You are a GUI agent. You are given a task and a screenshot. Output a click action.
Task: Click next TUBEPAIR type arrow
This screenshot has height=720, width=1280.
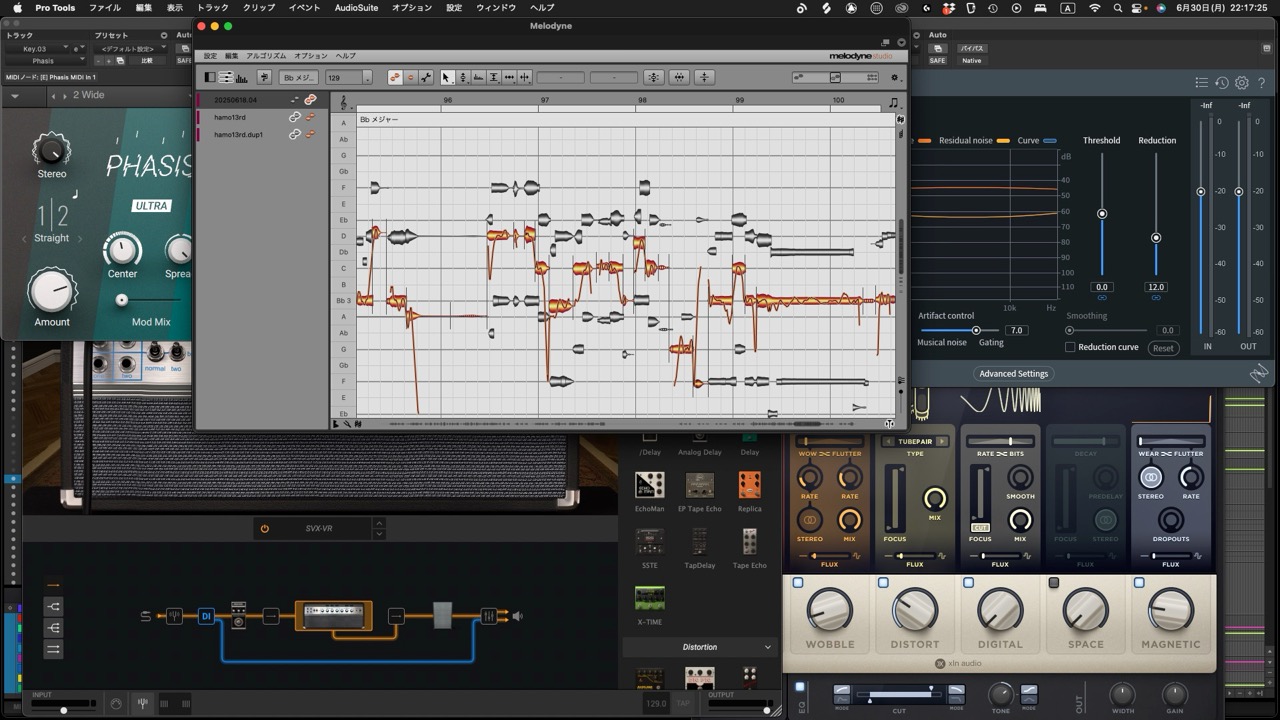coord(941,441)
